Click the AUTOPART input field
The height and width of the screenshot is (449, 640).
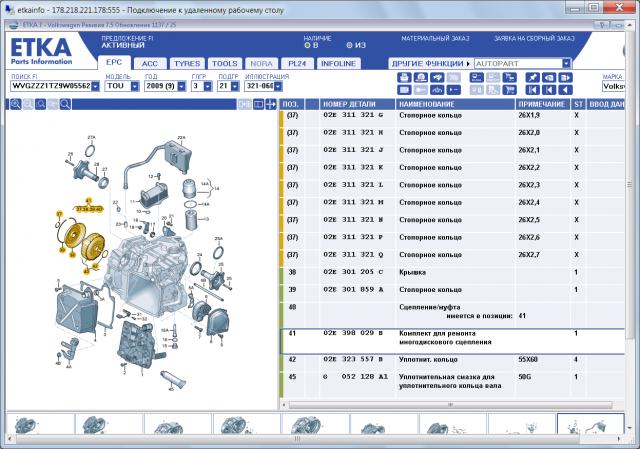(518, 63)
